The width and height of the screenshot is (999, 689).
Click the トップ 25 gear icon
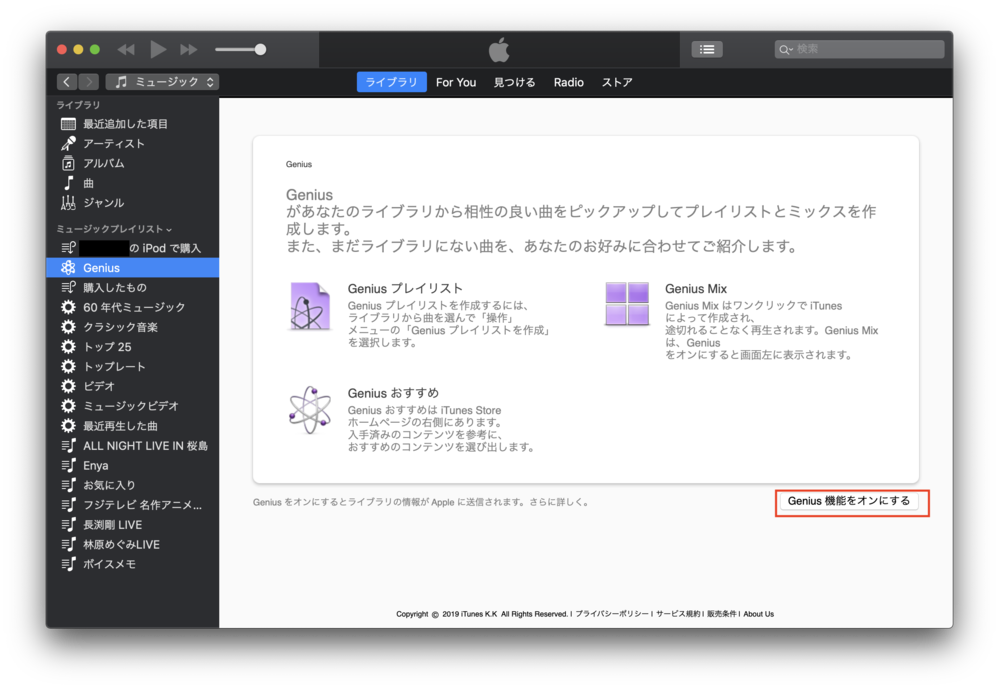click(68, 347)
